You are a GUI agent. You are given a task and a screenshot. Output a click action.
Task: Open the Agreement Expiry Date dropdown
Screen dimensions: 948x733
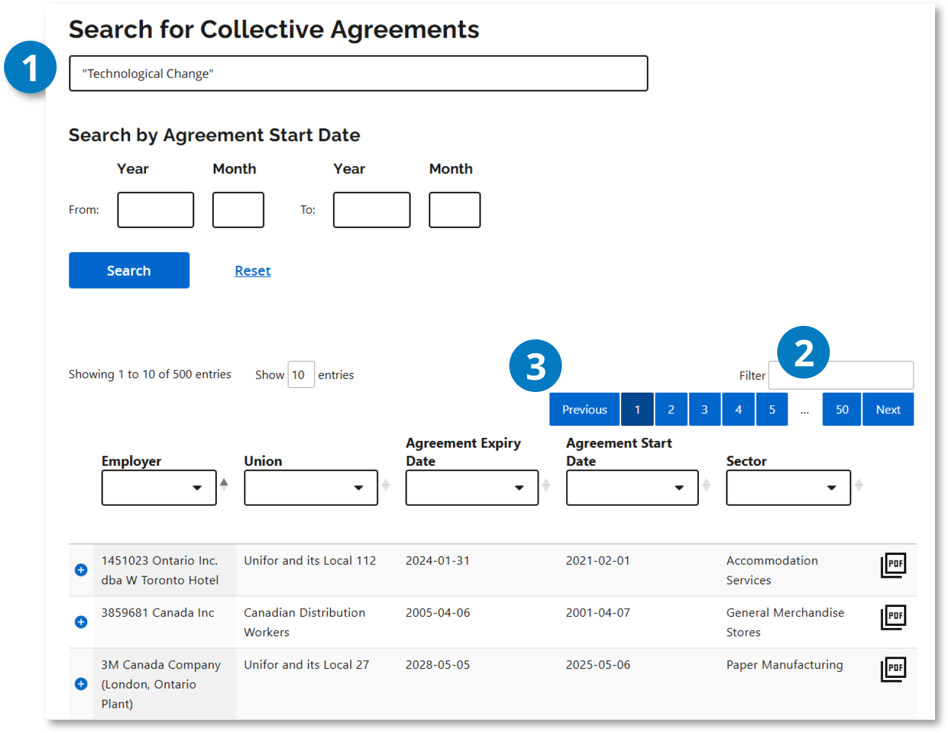(472, 487)
